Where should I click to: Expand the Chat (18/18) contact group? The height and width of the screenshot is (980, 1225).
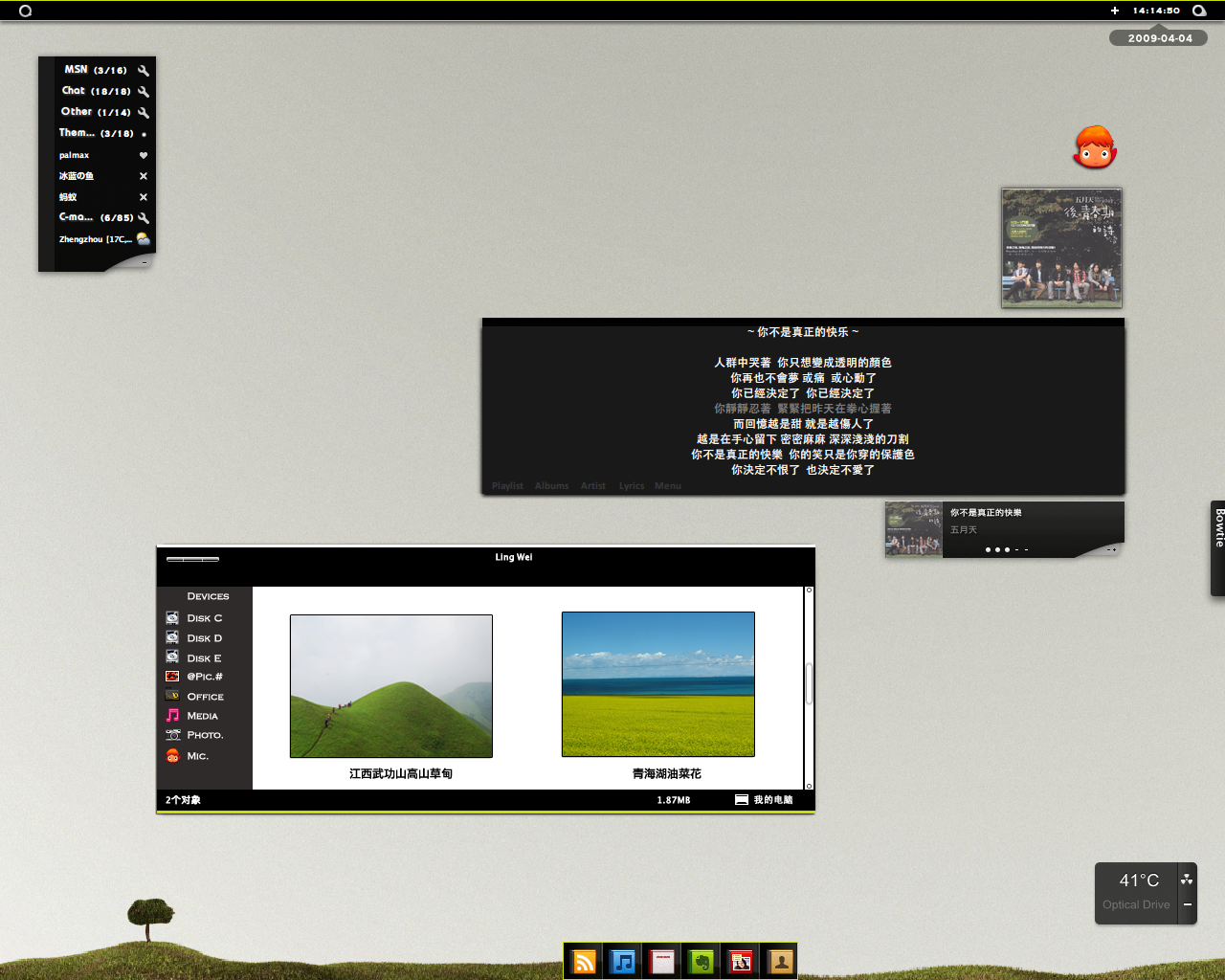point(96,91)
